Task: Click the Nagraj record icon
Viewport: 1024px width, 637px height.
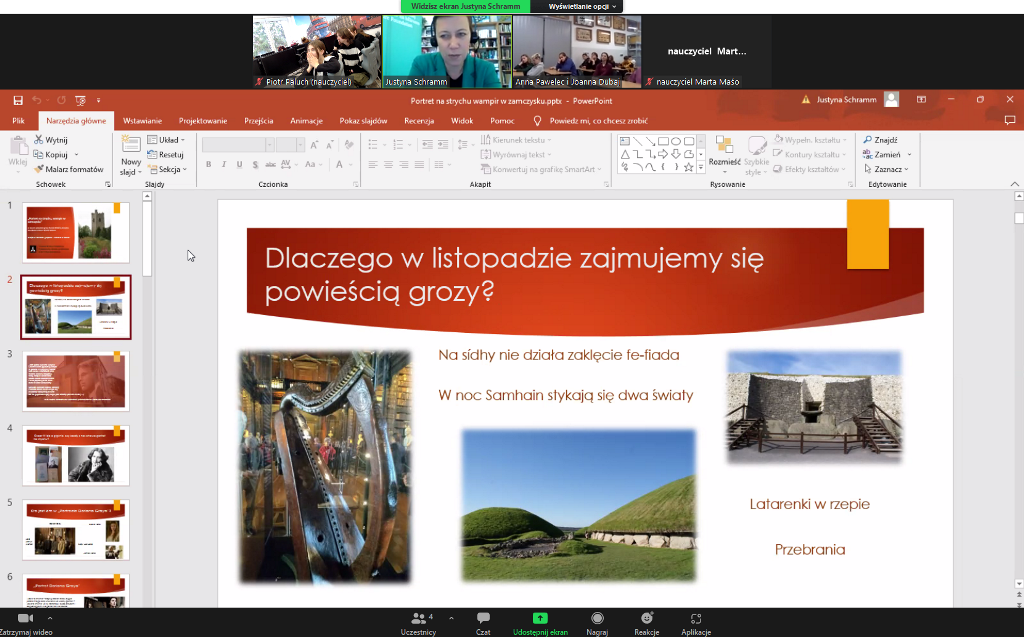Action: (x=597, y=619)
